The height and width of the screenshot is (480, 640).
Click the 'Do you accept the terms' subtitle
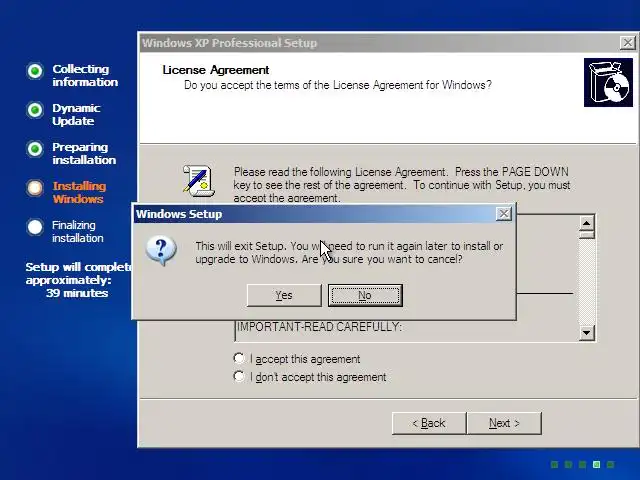click(338, 85)
